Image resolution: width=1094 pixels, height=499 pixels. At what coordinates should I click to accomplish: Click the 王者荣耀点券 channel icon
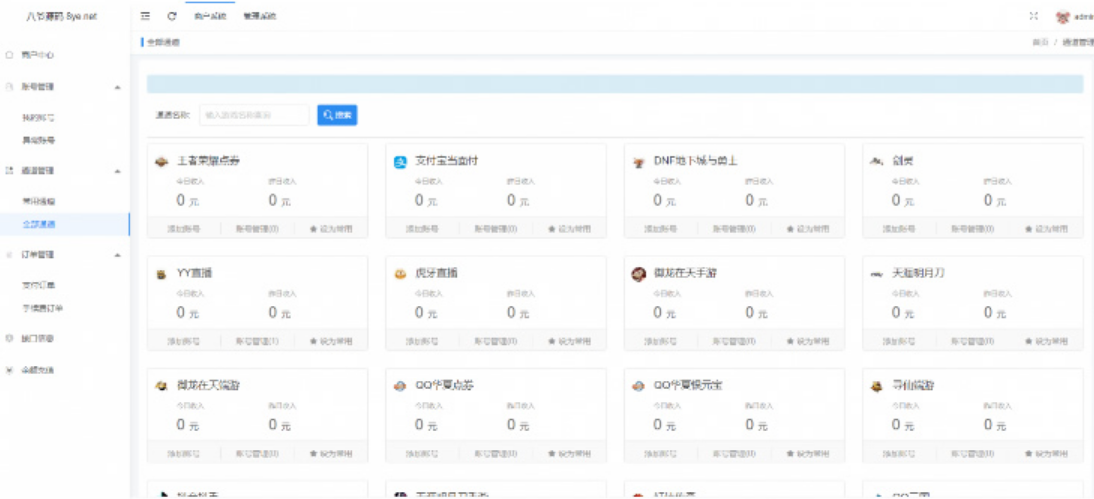click(x=161, y=161)
